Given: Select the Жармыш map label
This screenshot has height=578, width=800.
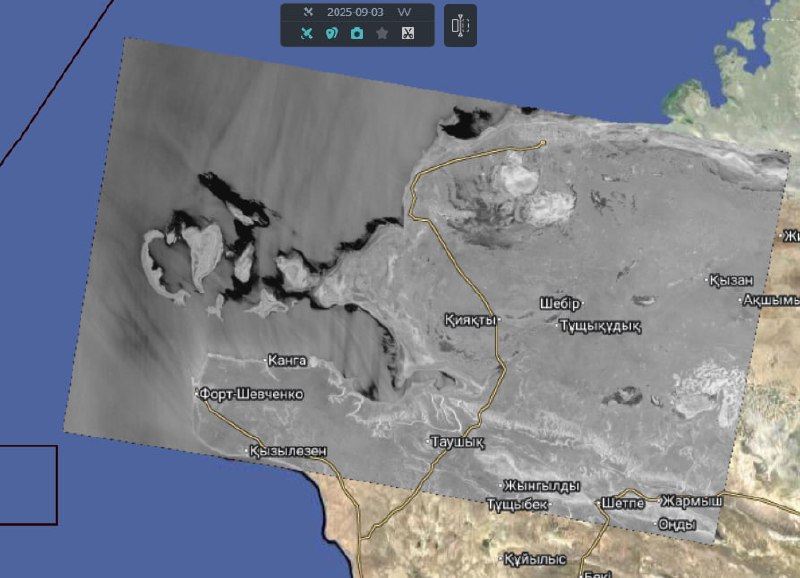Looking at the screenshot, I should click(x=691, y=500).
